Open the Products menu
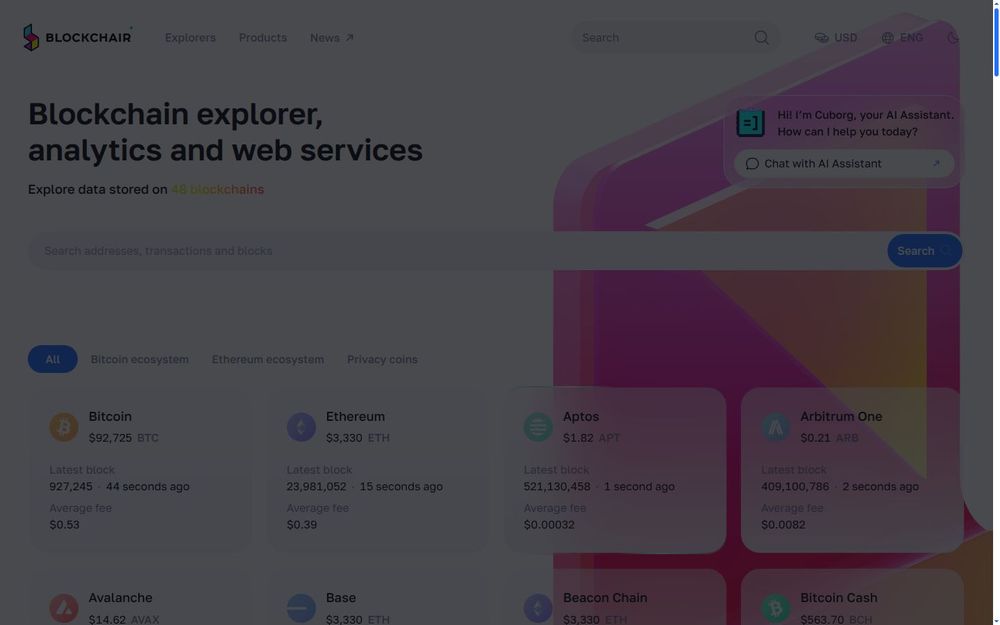1000x625 pixels. 263,38
